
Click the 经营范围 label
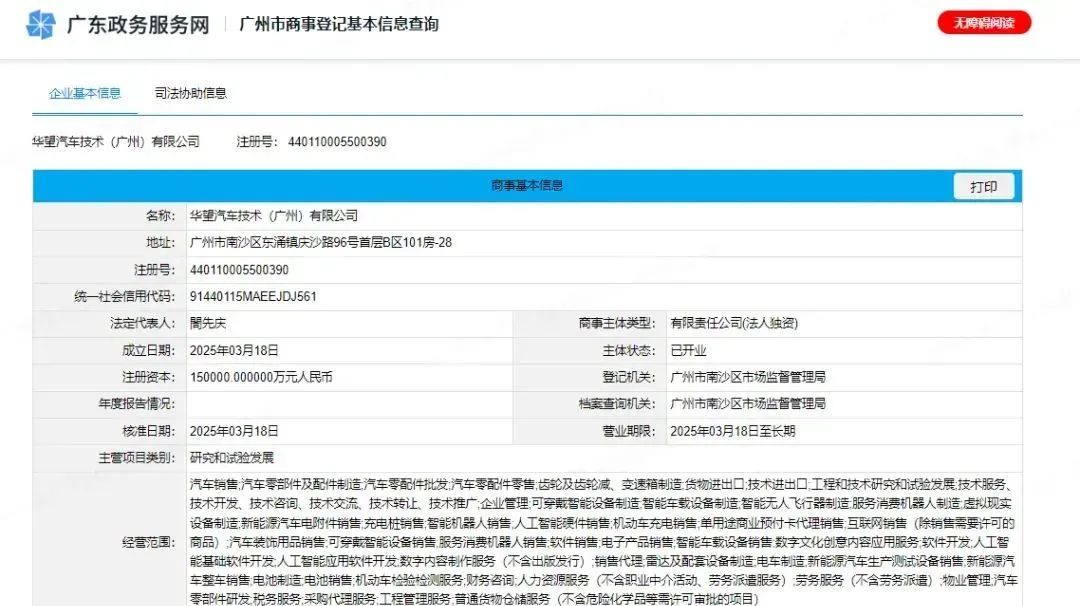[x=148, y=543]
